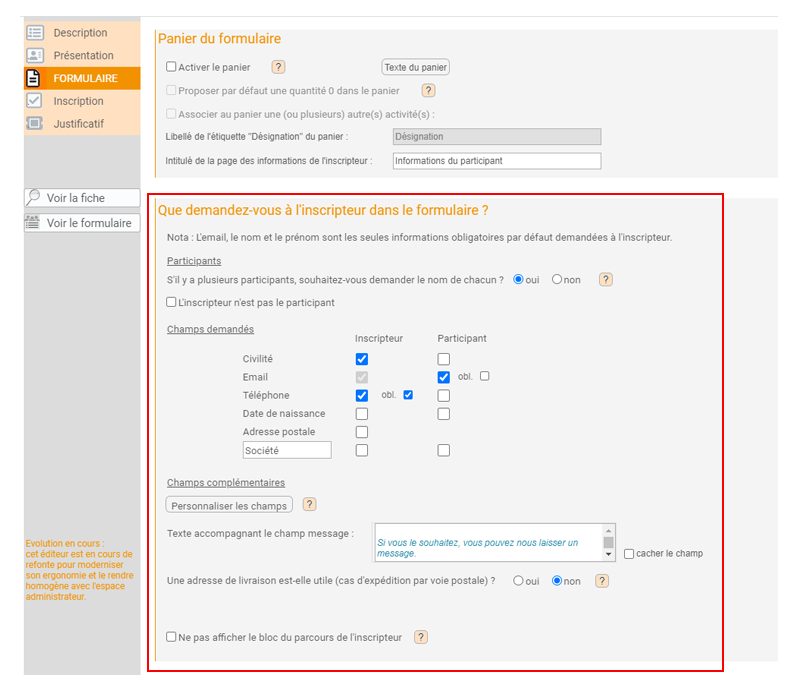Click the Participant column header
Screen dimensions: 801x684
[462, 338]
